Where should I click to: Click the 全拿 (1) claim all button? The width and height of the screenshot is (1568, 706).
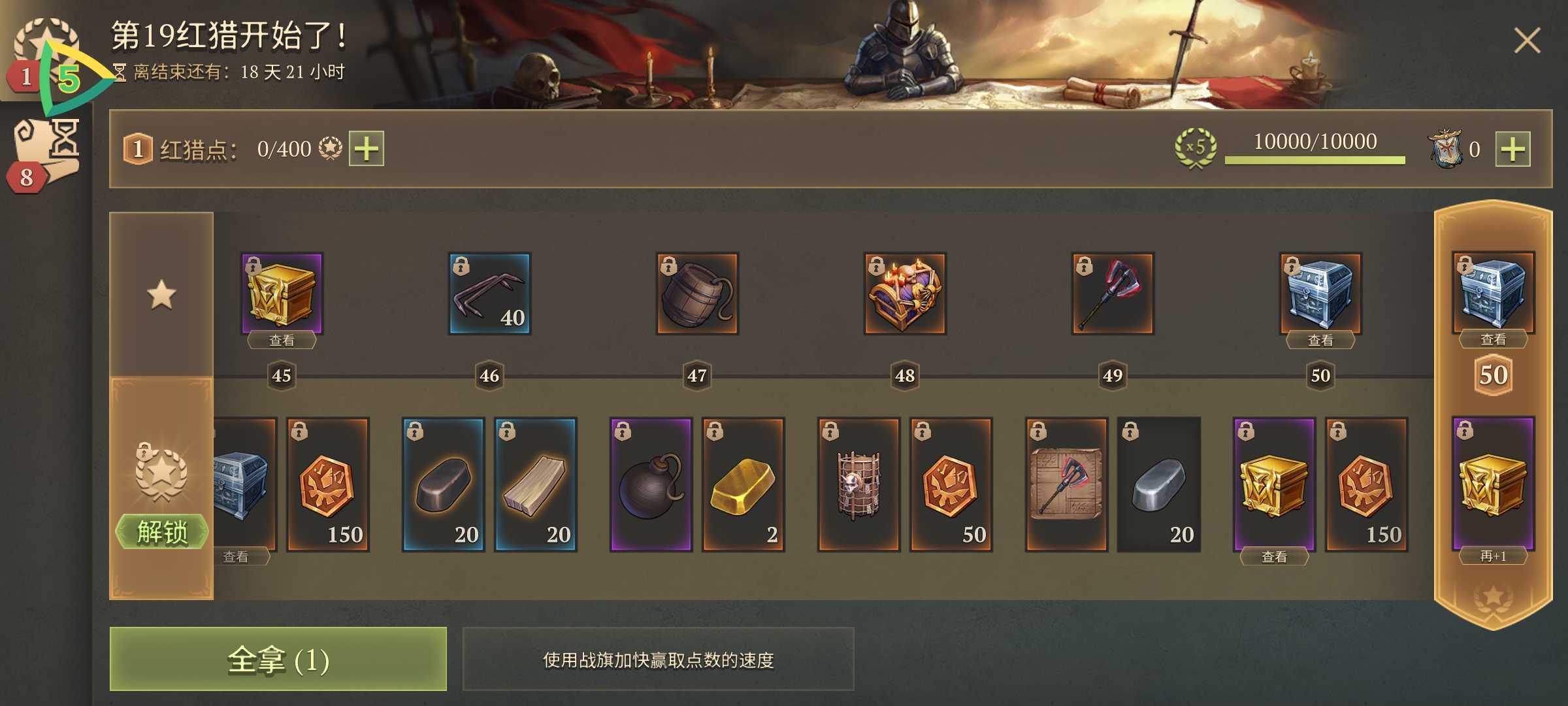(278, 659)
